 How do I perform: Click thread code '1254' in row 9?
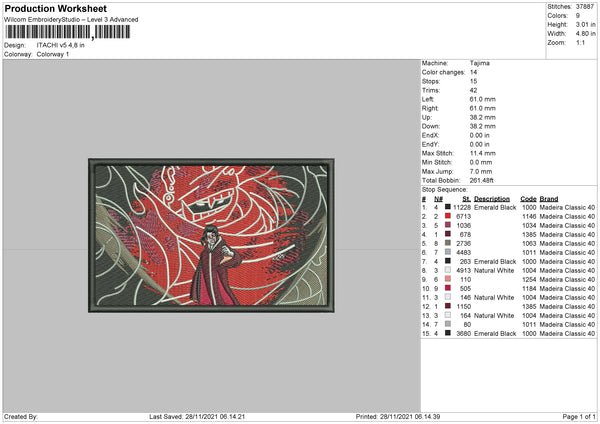click(529, 279)
